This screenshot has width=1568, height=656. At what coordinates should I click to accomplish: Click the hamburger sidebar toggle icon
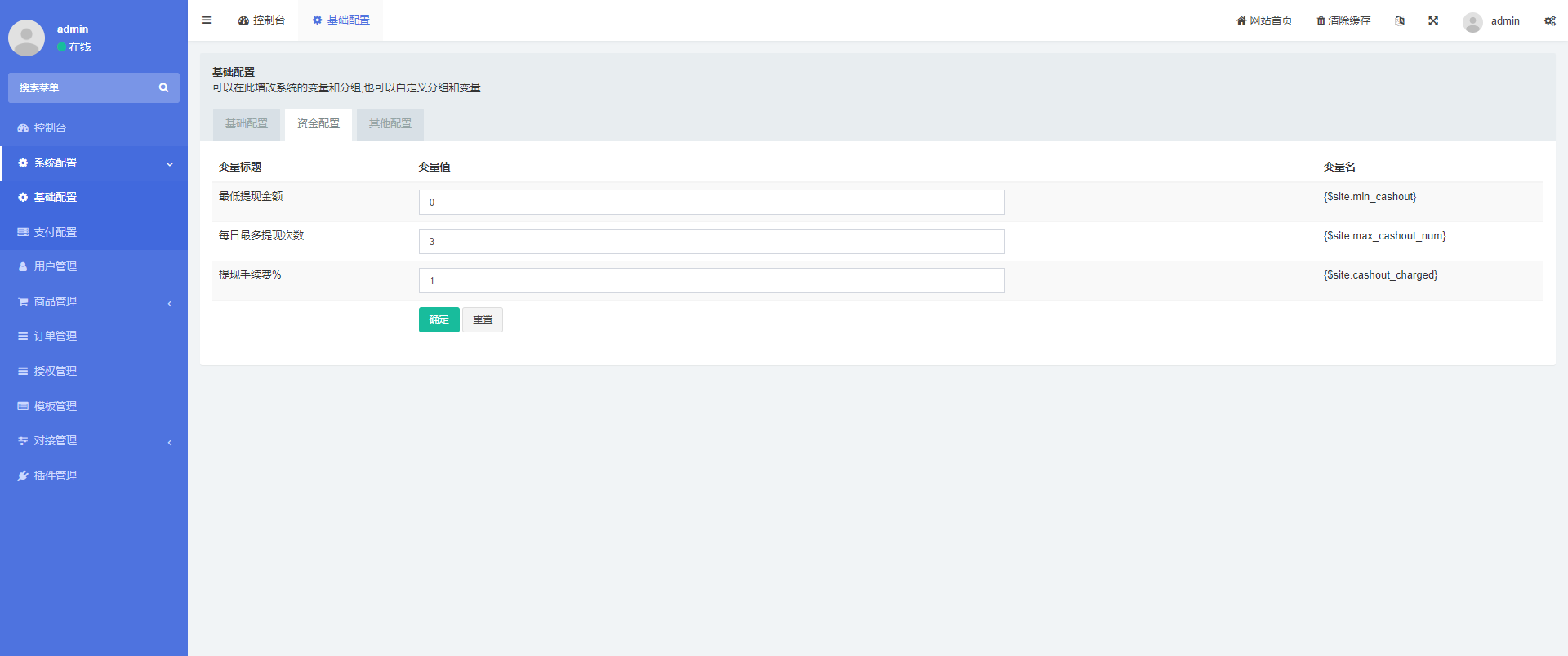206,20
